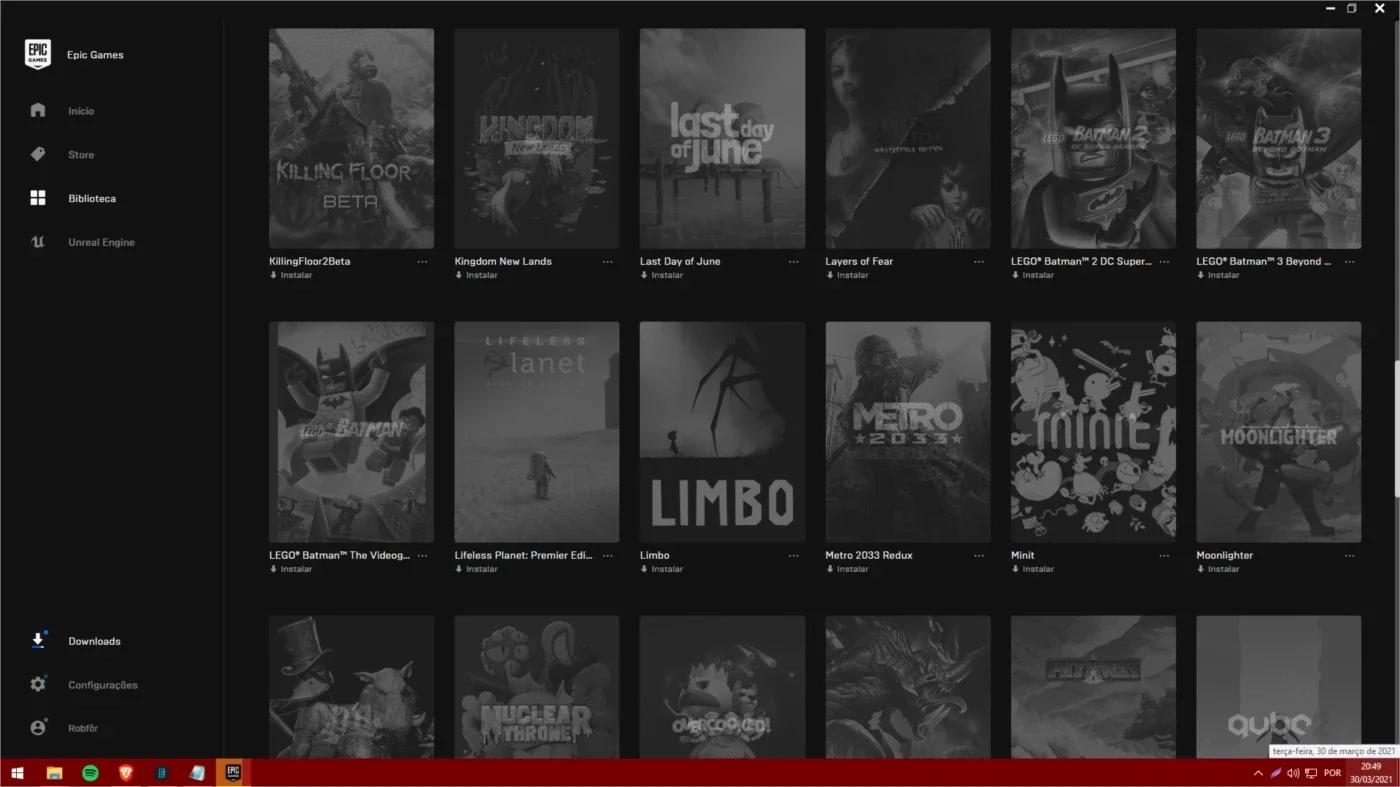Image resolution: width=1400 pixels, height=787 pixels.
Task: Open the Início home icon
Action: coord(38,110)
